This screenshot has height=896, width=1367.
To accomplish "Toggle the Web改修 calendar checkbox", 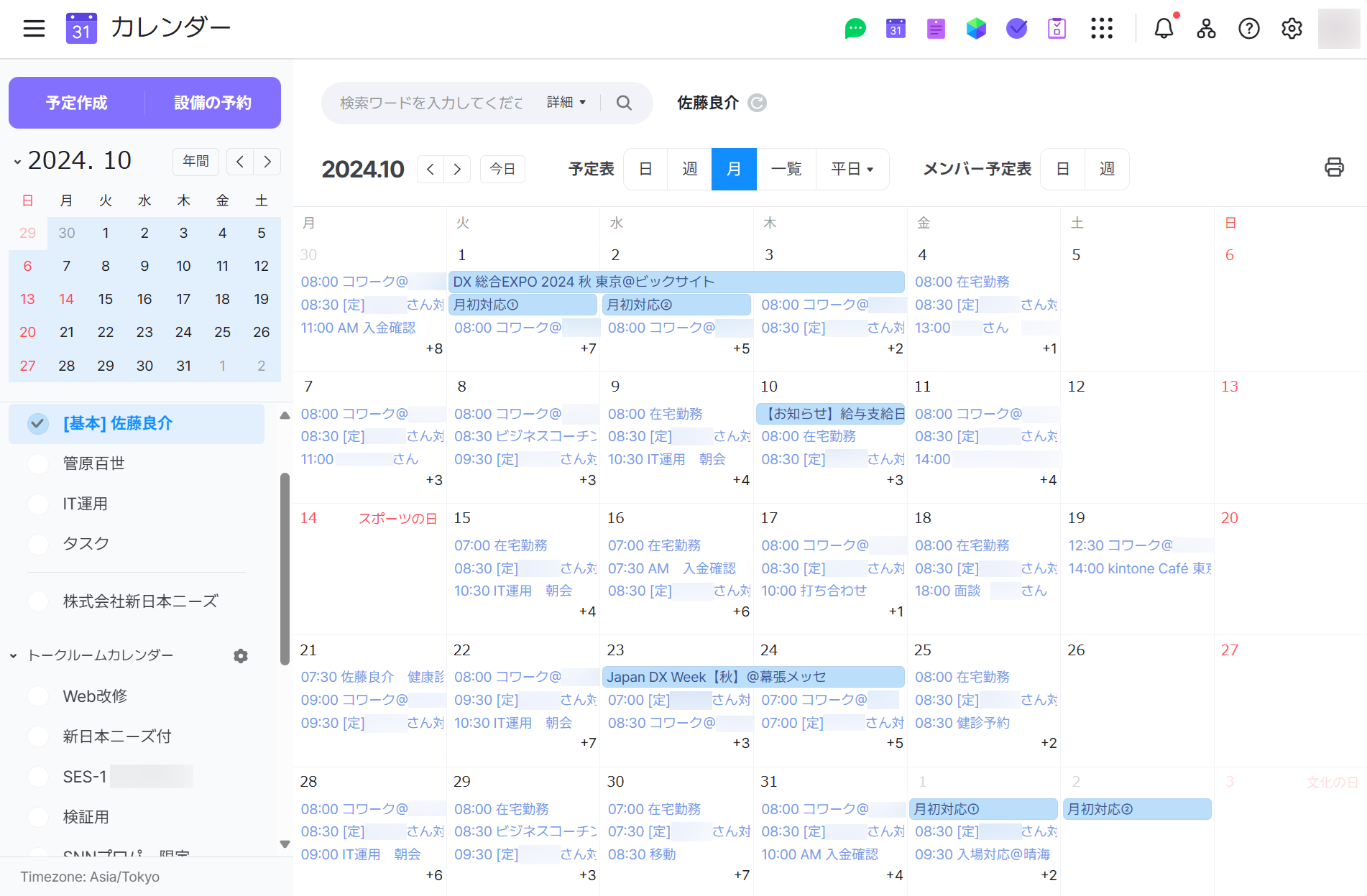I will (x=38, y=696).
